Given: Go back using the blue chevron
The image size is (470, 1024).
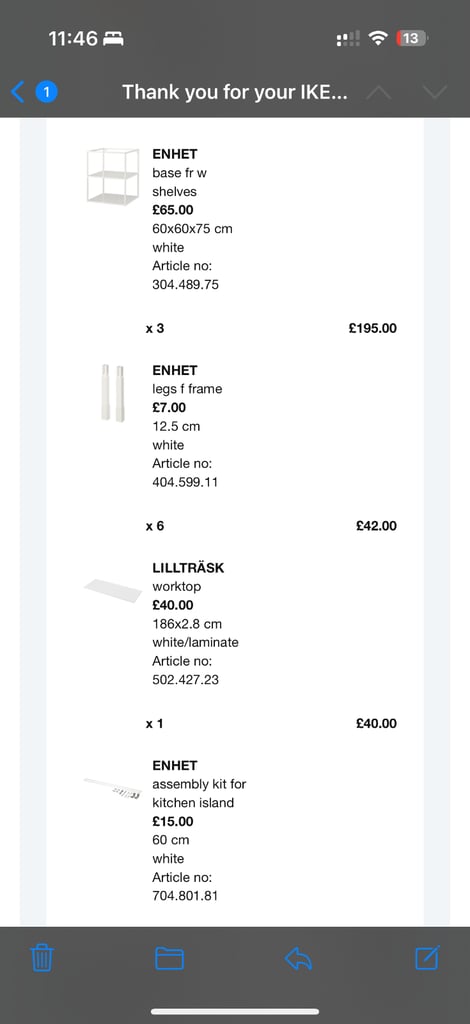Looking at the screenshot, I should [x=18, y=92].
